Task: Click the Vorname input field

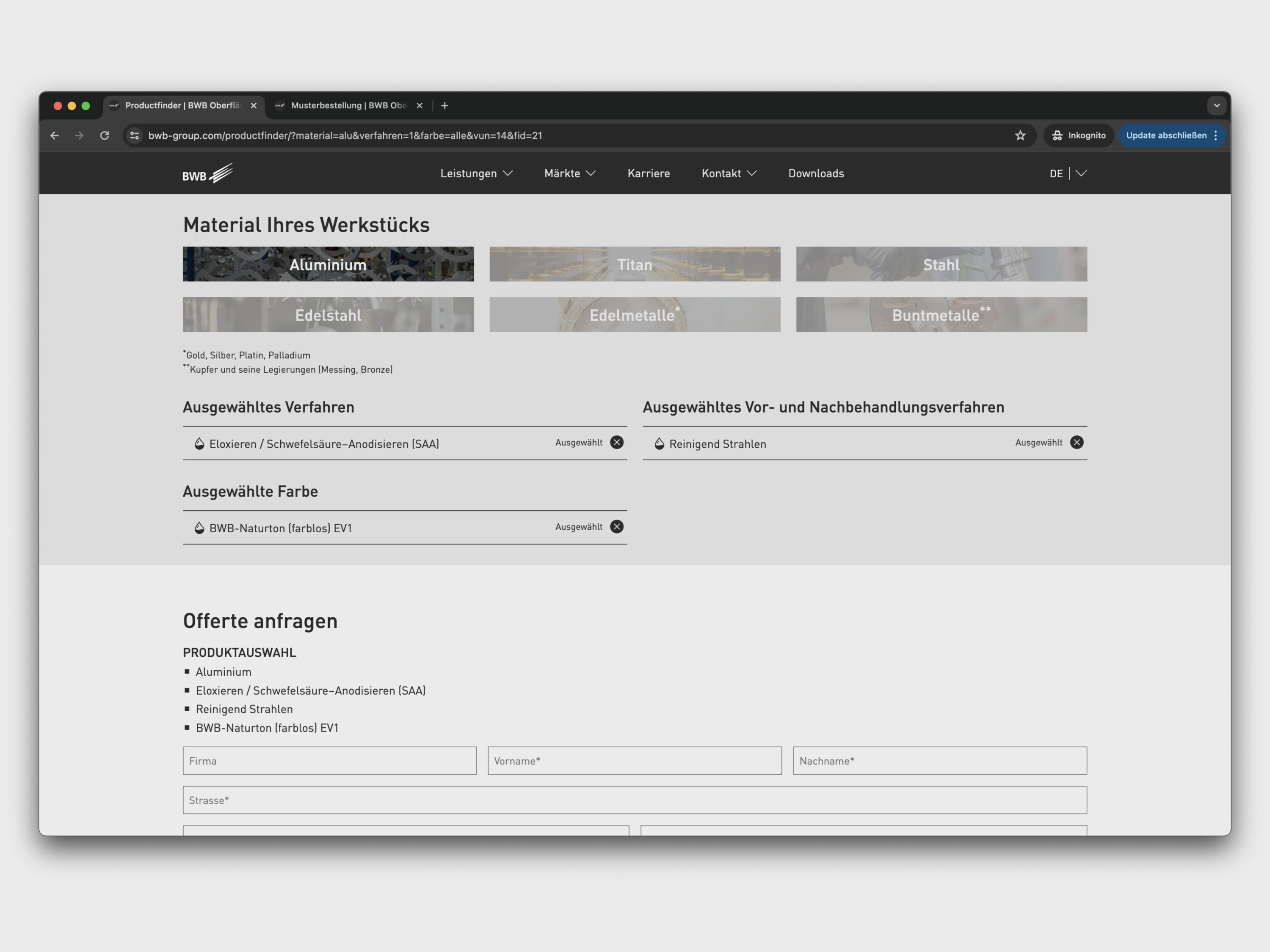Action: click(x=635, y=761)
